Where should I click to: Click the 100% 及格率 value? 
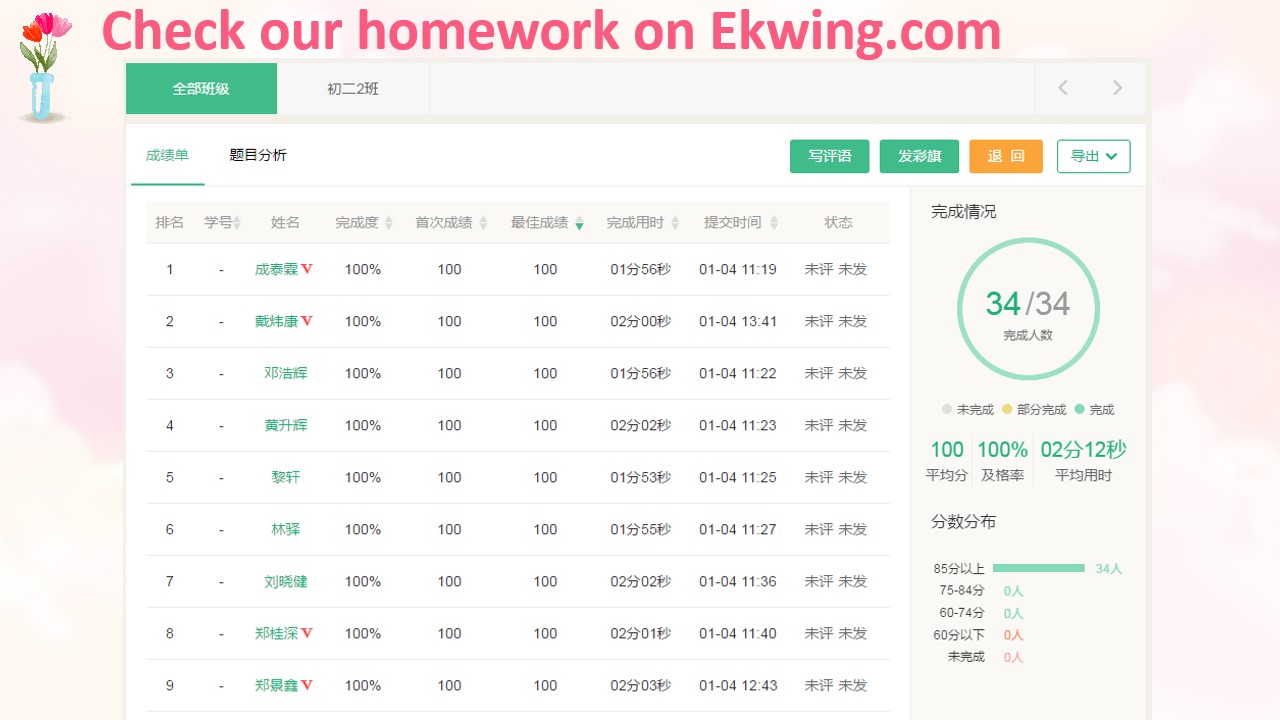pyautogui.click(x=1003, y=450)
